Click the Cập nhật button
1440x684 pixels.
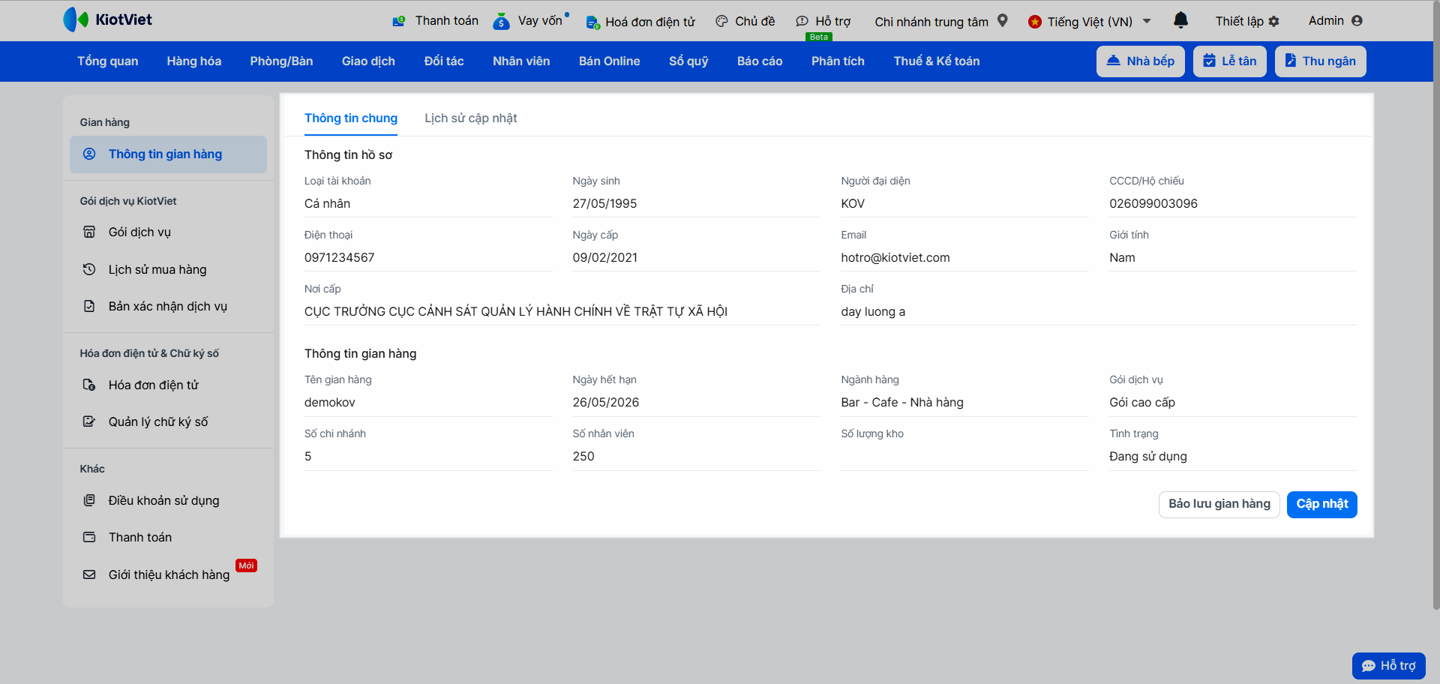coord(1322,504)
